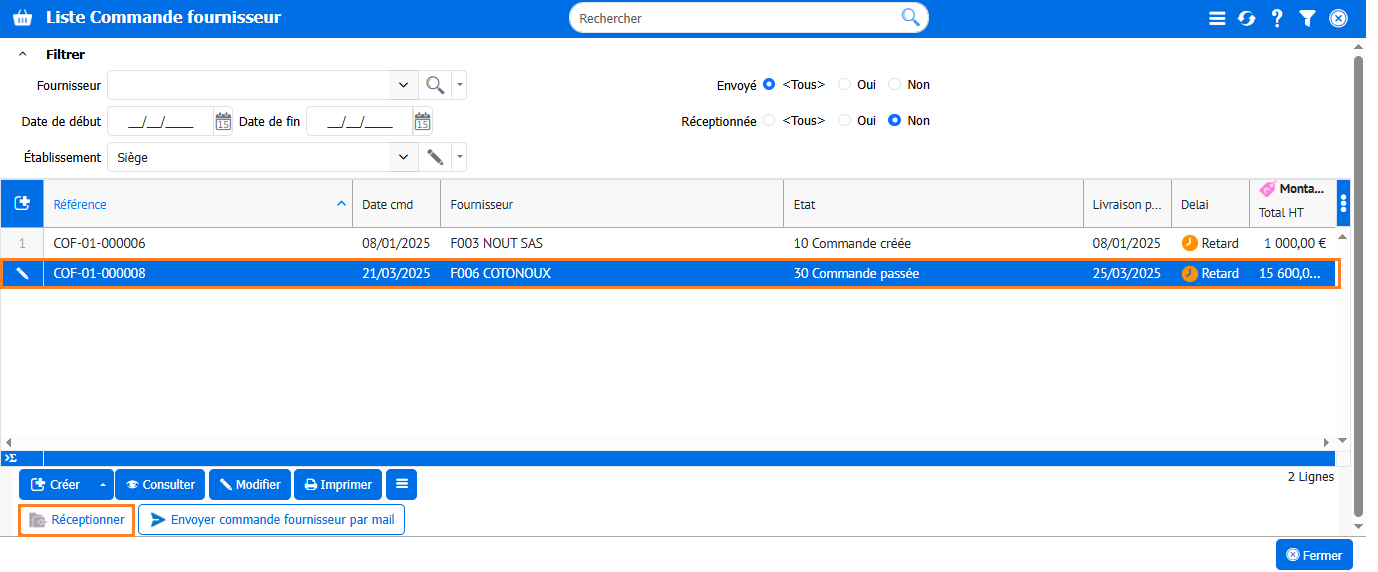
Task: Collapse the Filtrer section
Action: click(23, 55)
